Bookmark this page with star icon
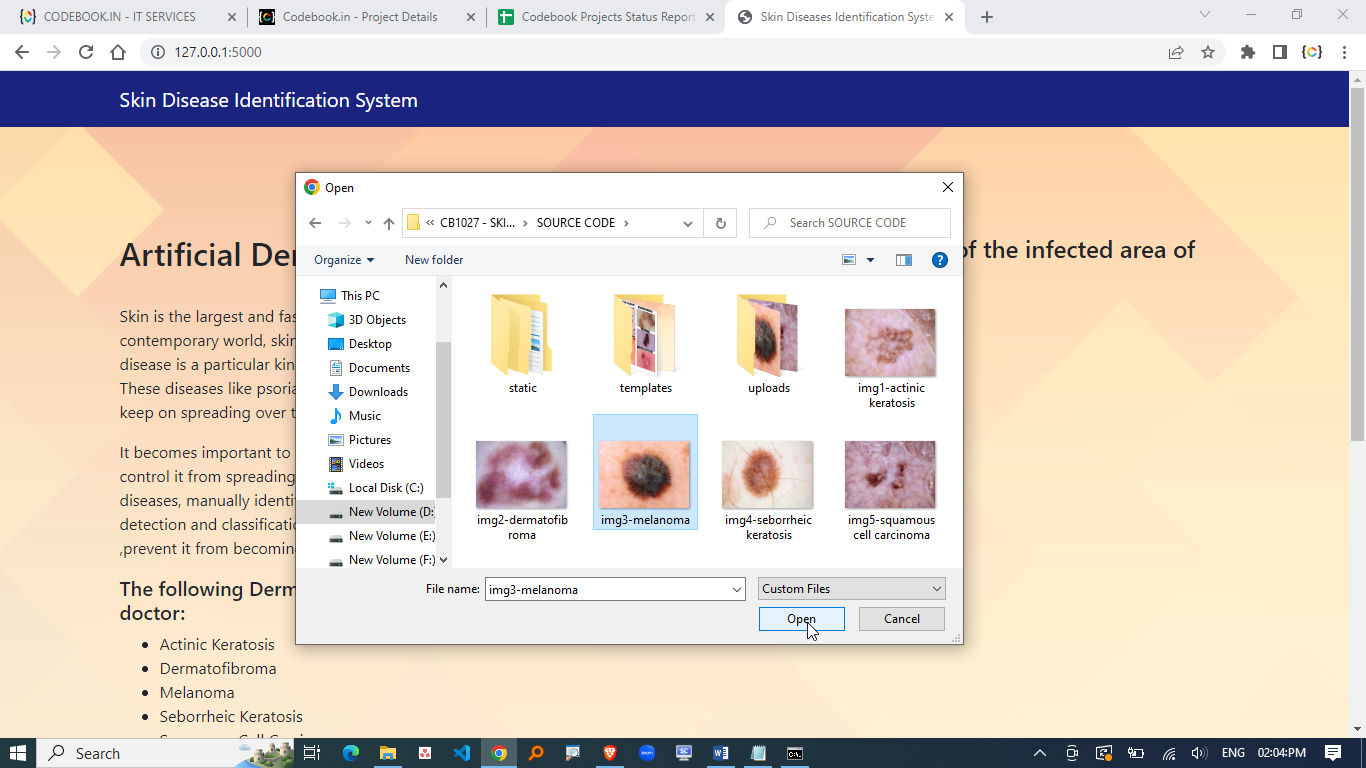The width and height of the screenshot is (1366, 768). click(x=1208, y=52)
